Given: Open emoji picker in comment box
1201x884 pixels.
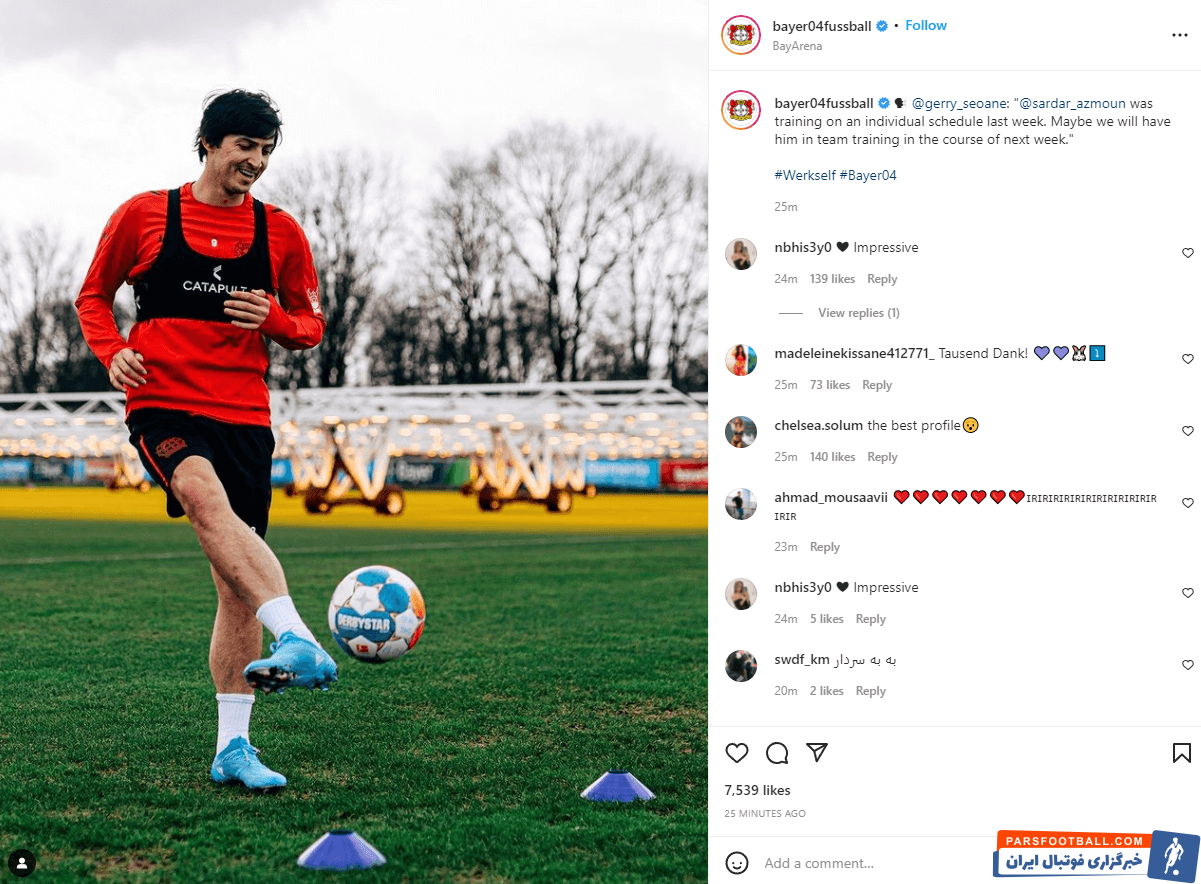Looking at the screenshot, I should click(x=737, y=862).
